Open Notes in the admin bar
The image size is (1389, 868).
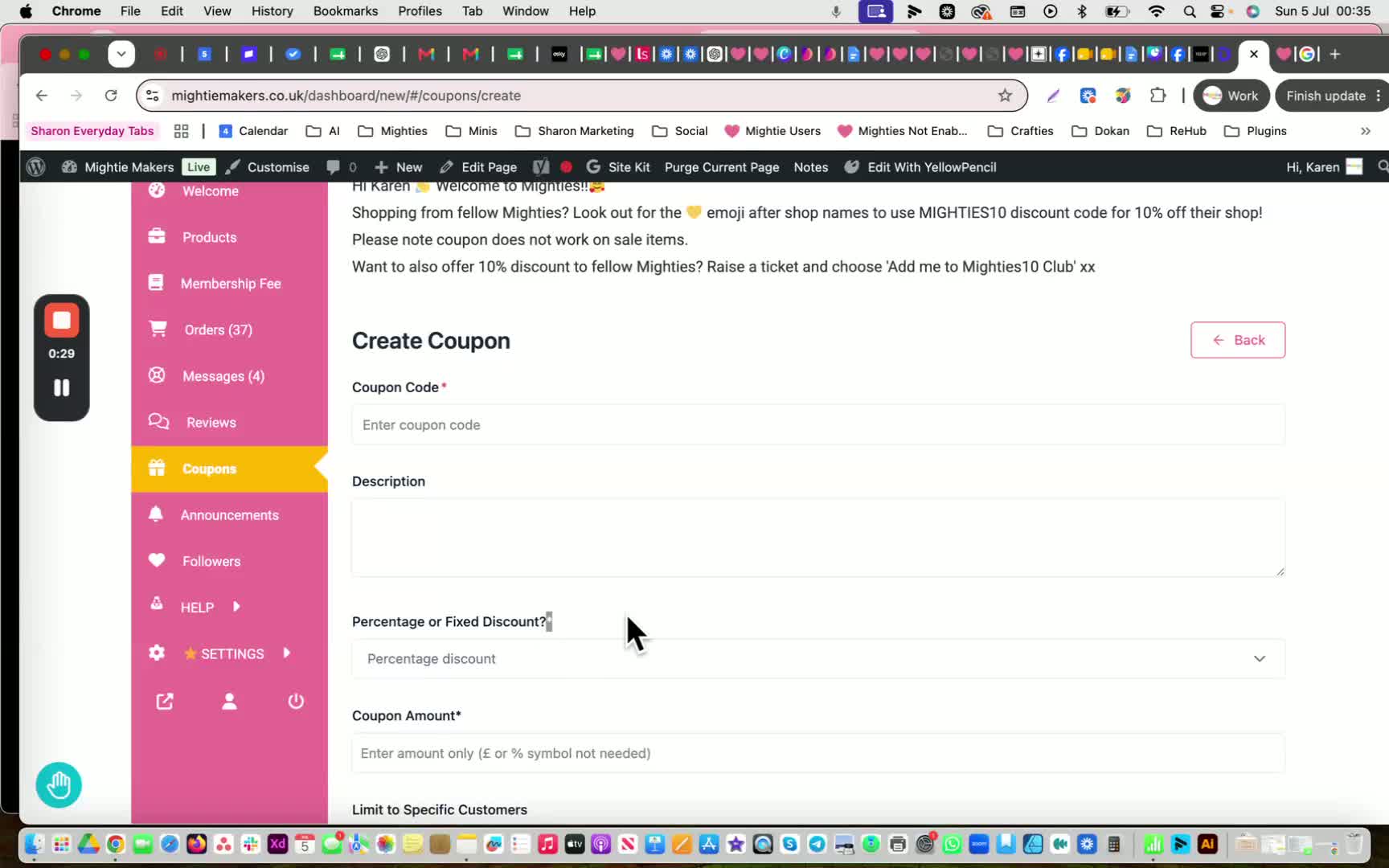coord(810,167)
